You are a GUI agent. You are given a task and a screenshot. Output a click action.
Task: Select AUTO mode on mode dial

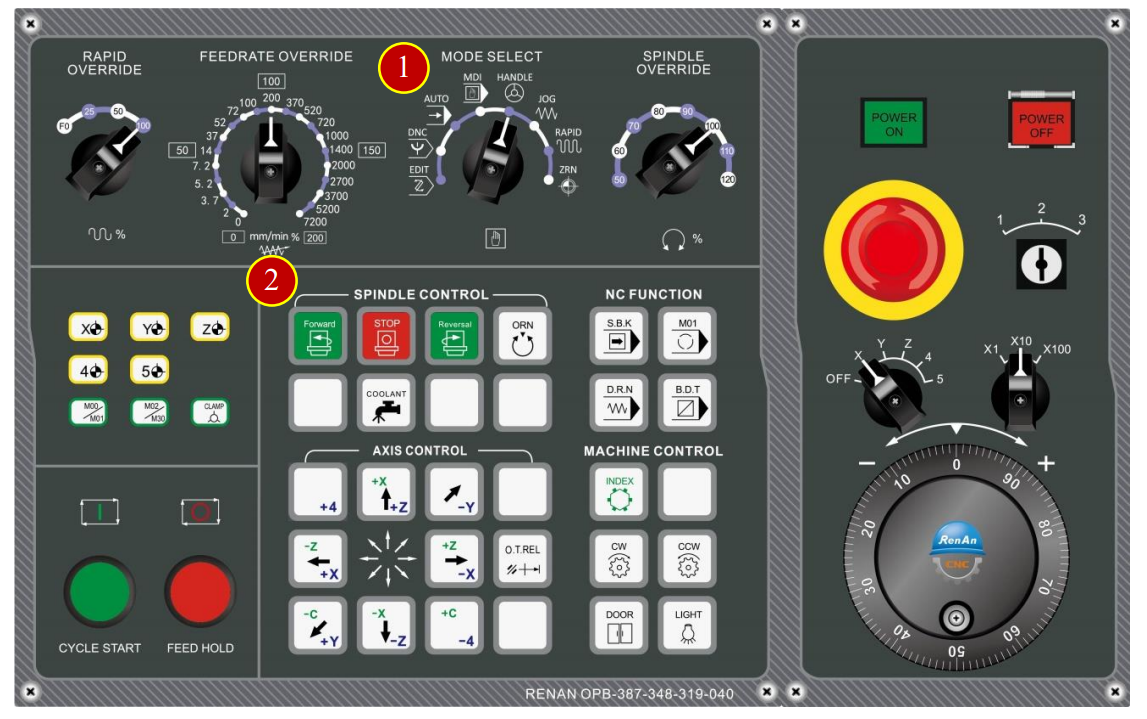pyautogui.click(x=437, y=109)
